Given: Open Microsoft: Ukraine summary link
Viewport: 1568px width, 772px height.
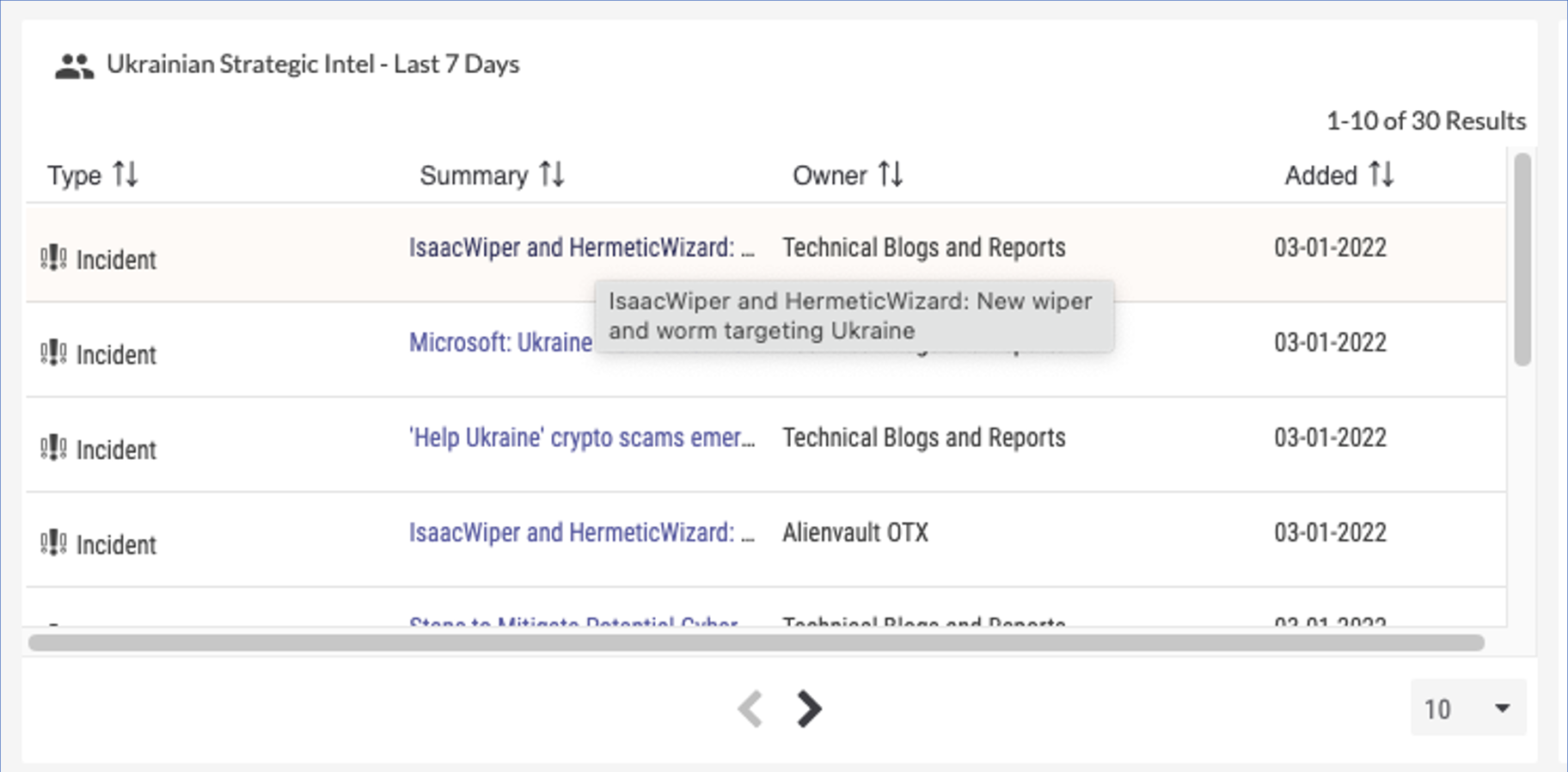Looking at the screenshot, I should coord(500,343).
